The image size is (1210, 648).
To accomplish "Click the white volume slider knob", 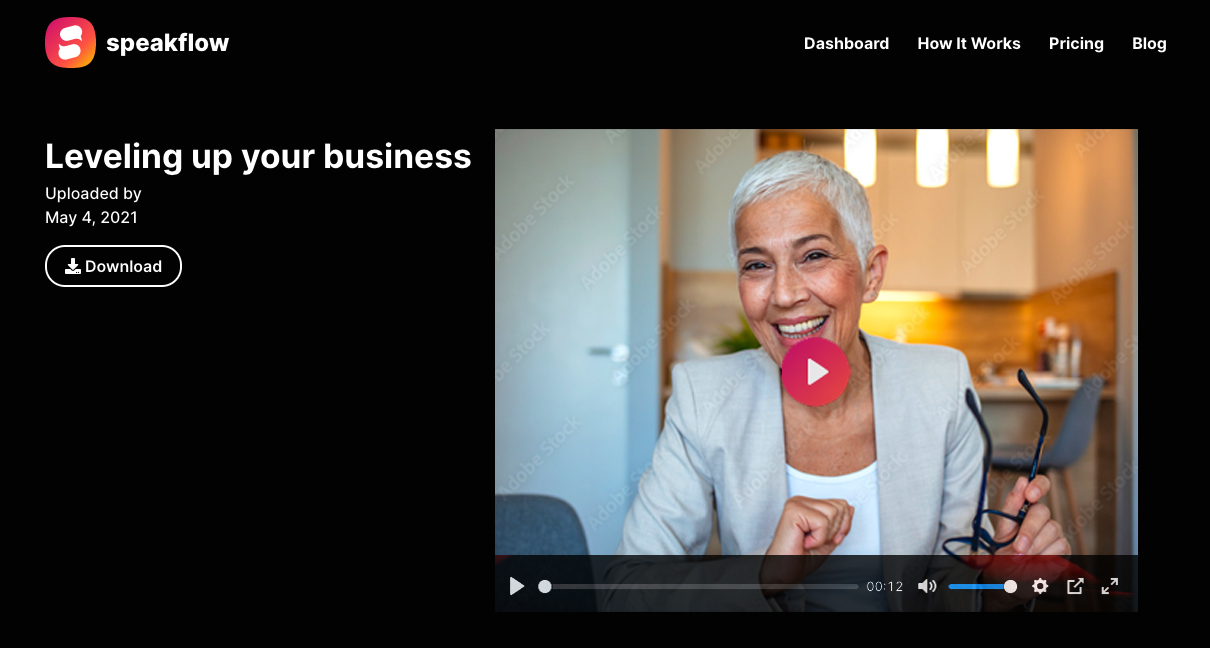I will click(1010, 586).
